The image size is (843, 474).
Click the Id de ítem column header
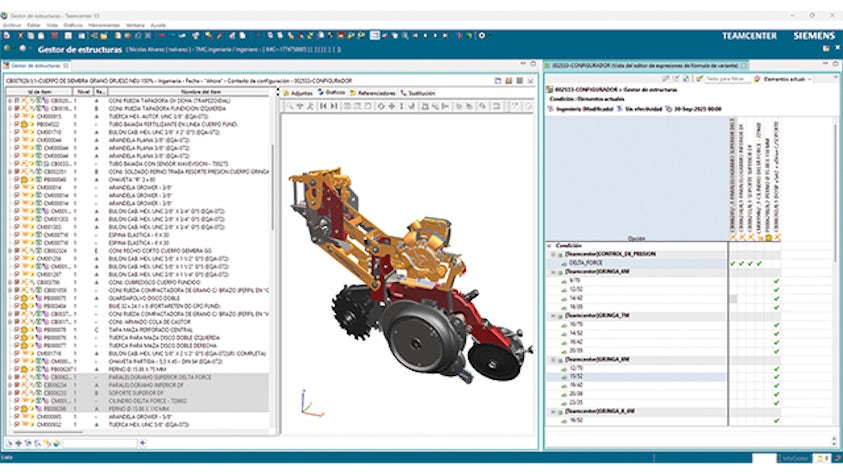coord(39,92)
